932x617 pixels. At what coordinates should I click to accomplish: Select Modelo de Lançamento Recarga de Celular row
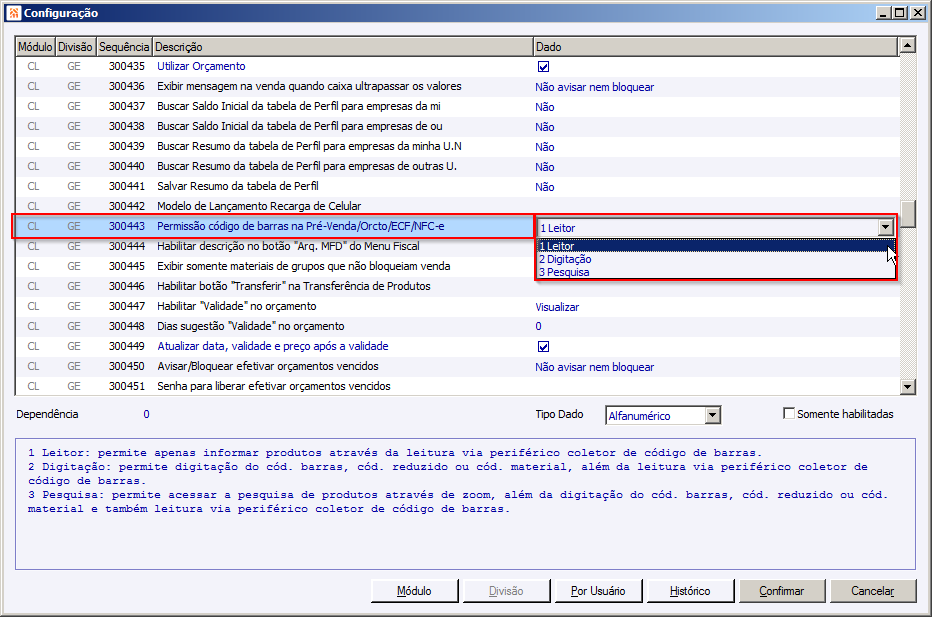point(456,206)
